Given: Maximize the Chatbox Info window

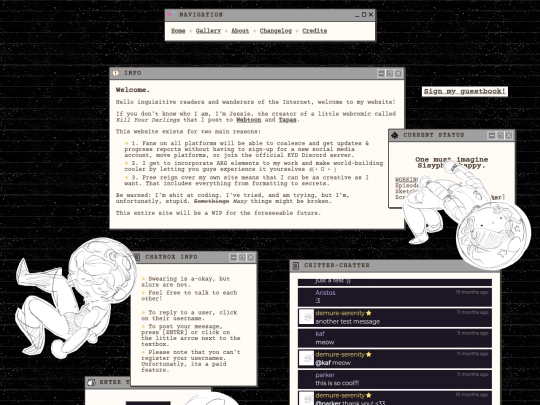Looking at the screenshot, I should [242, 257].
